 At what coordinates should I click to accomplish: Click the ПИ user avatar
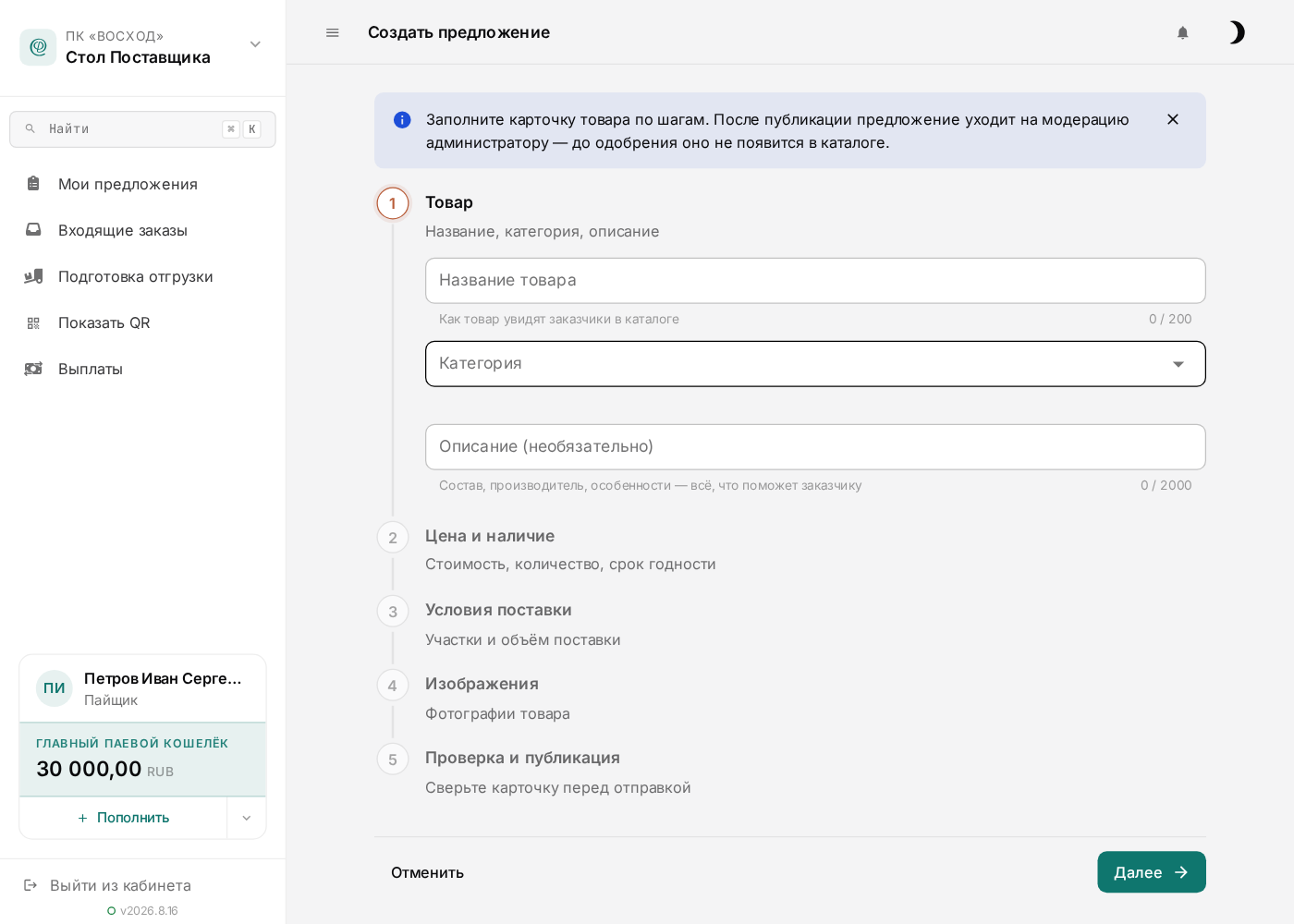(55, 688)
